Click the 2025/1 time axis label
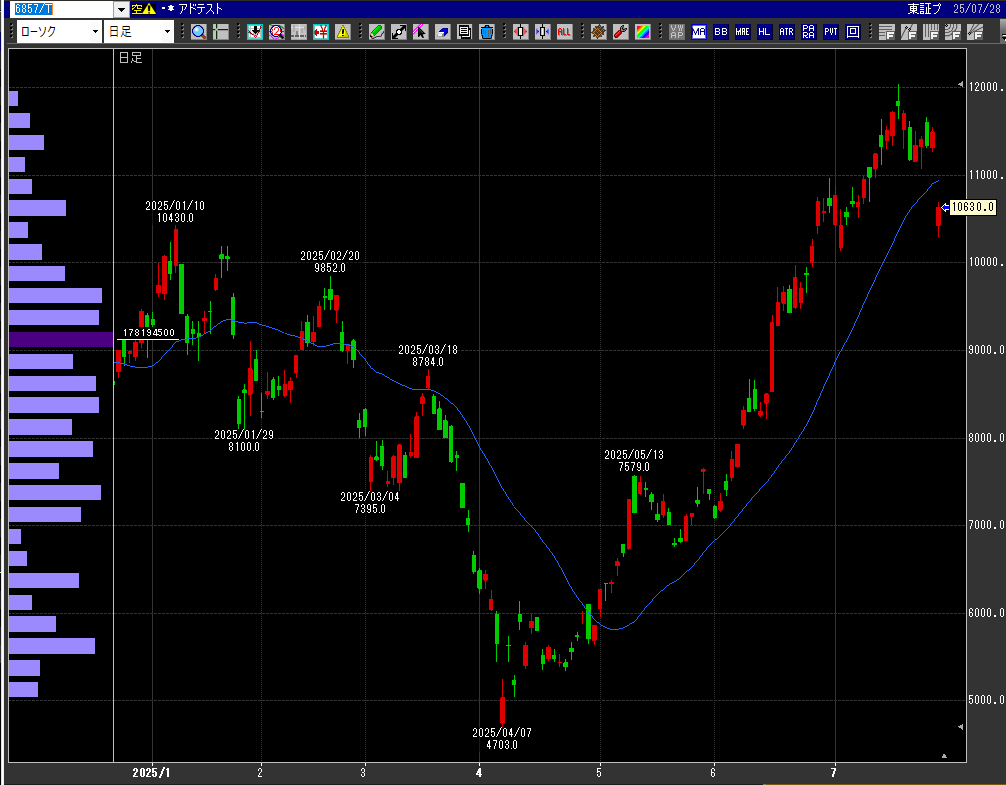Screen dimensions: 1006x785 pyautogui.click(x=151, y=772)
